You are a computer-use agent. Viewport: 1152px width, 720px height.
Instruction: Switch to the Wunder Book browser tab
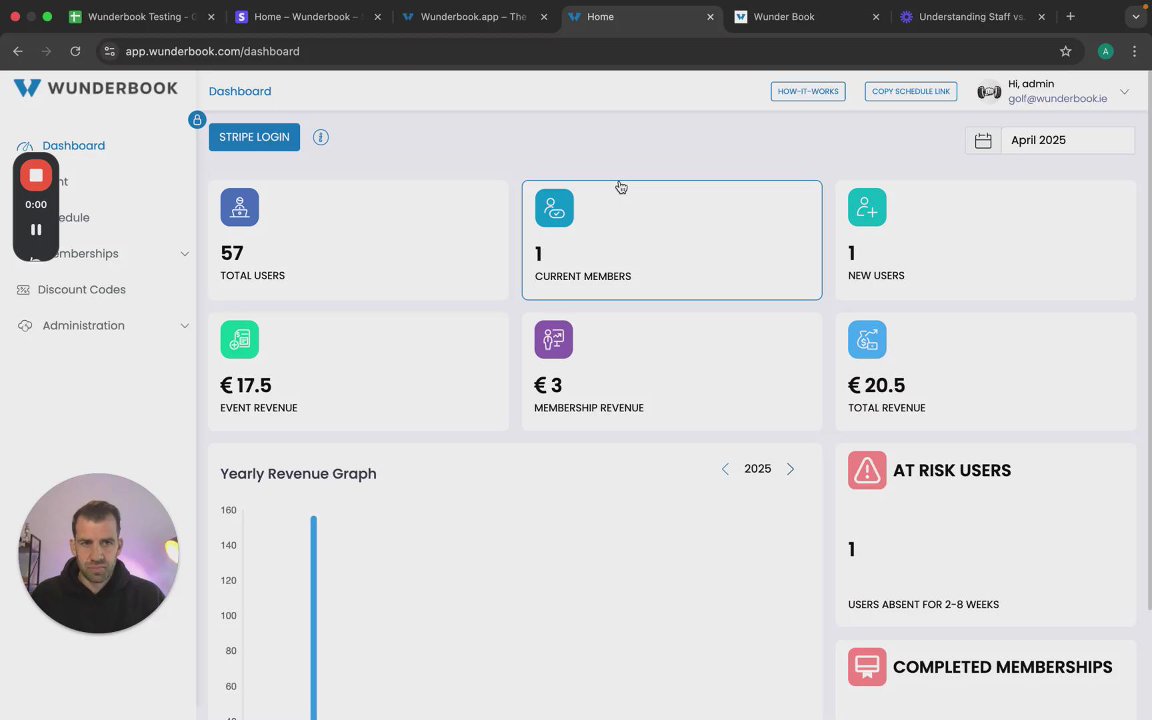coord(807,17)
